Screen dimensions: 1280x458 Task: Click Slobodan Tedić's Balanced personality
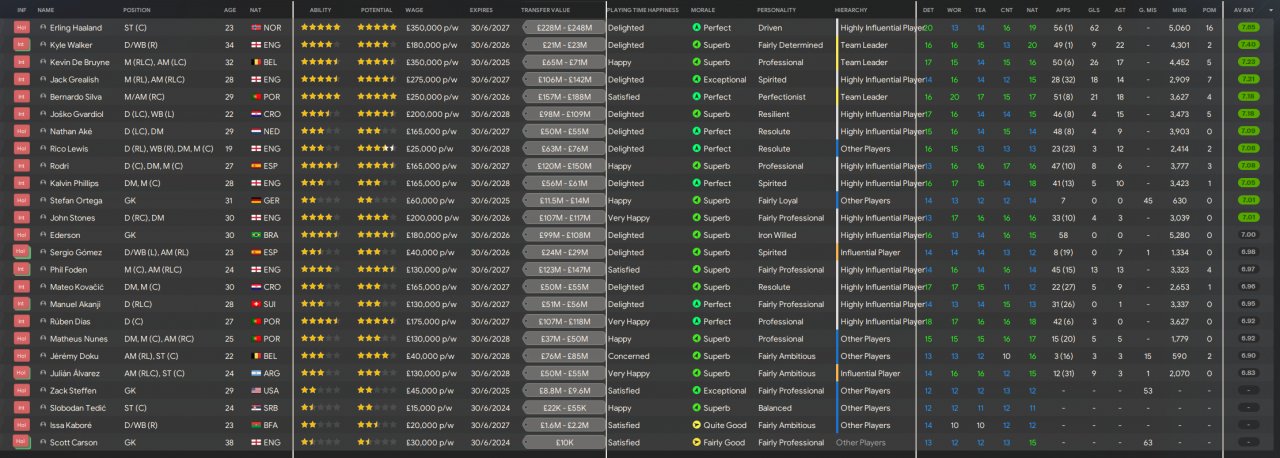775,408
